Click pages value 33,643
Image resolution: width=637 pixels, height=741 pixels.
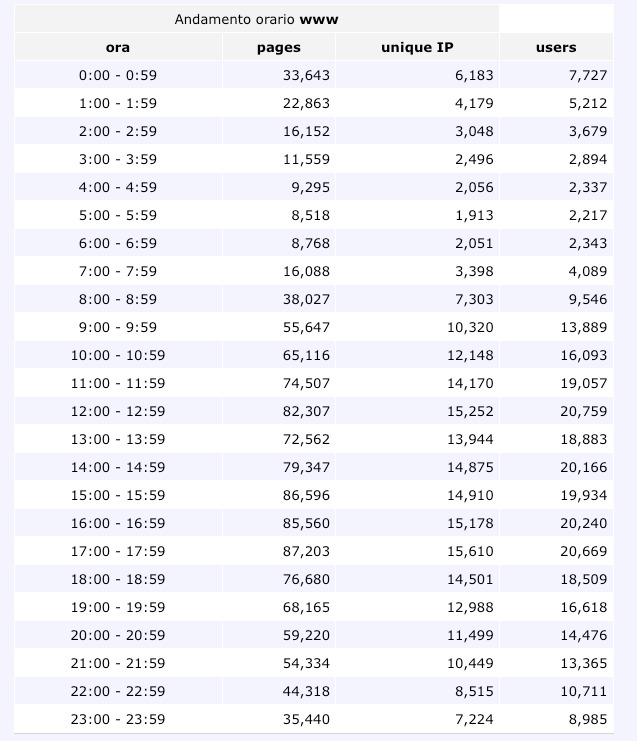coord(306,75)
